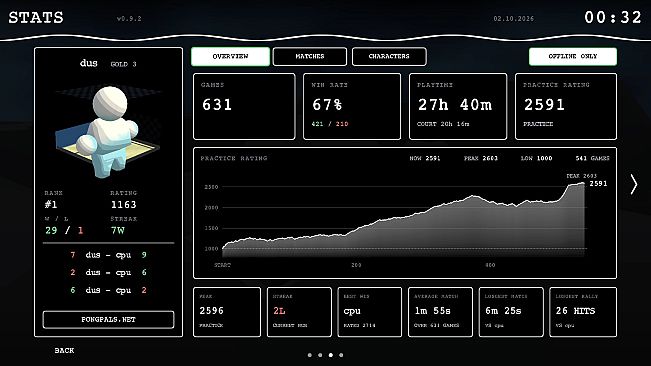Image resolution: width=651 pixels, height=366 pixels.
Task: Click the 2591 end value on the graph
Action: click(598, 183)
